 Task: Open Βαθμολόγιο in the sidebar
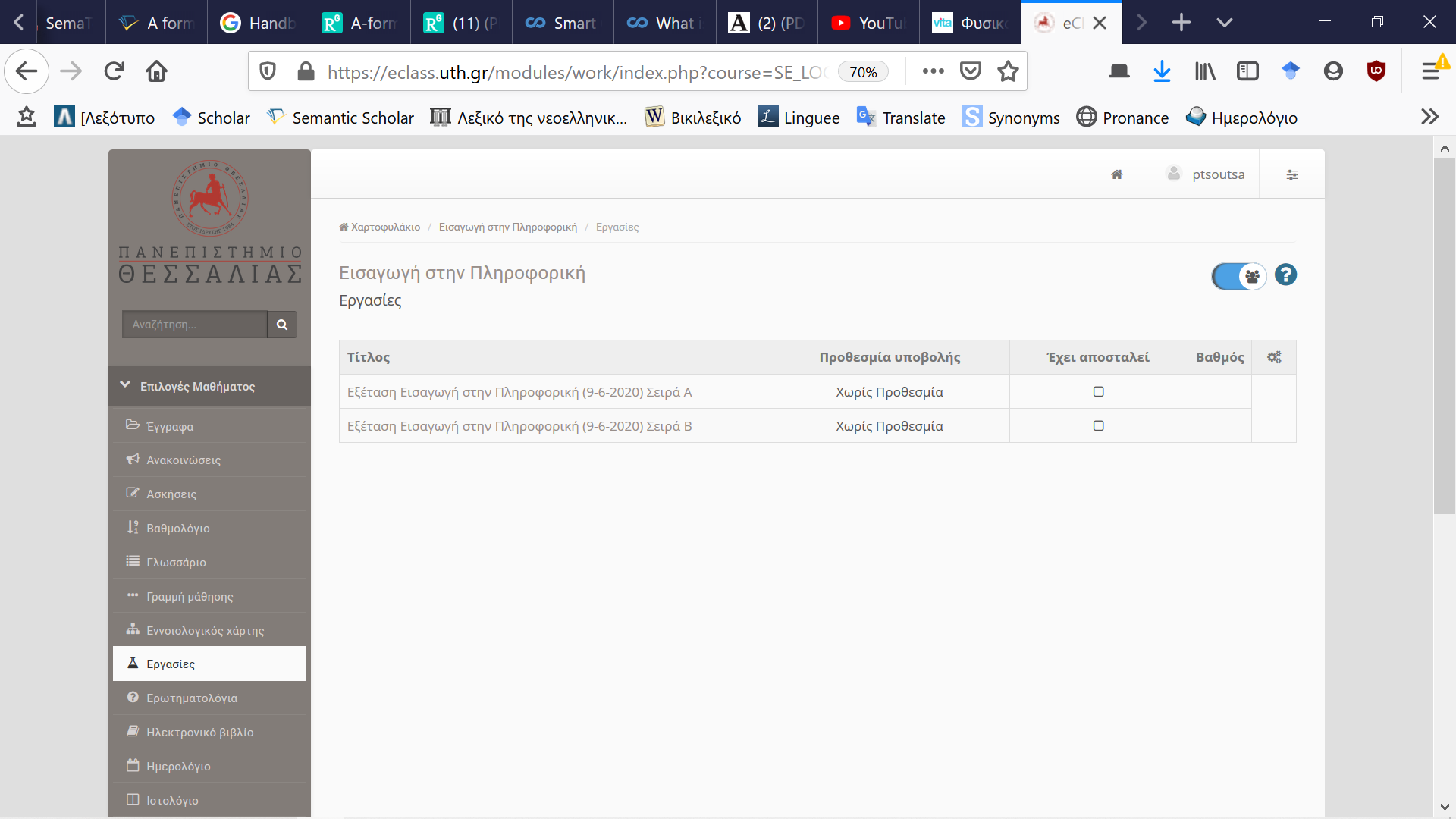click(x=209, y=528)
